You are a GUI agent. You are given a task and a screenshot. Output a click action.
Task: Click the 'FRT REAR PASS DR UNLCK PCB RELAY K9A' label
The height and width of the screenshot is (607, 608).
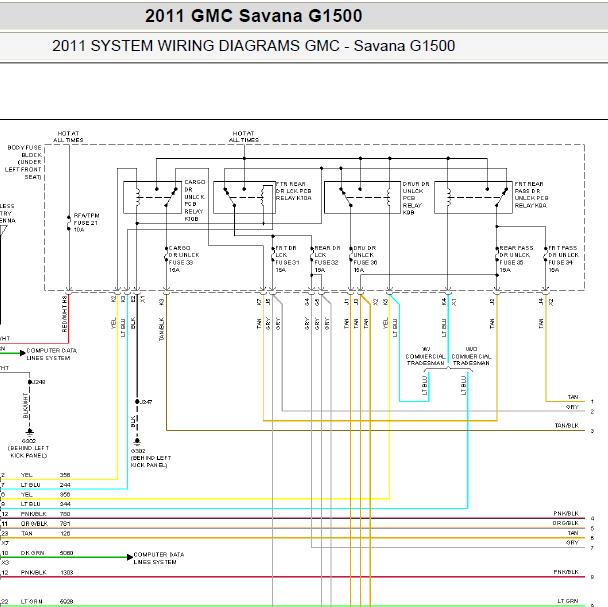point(531,195)
